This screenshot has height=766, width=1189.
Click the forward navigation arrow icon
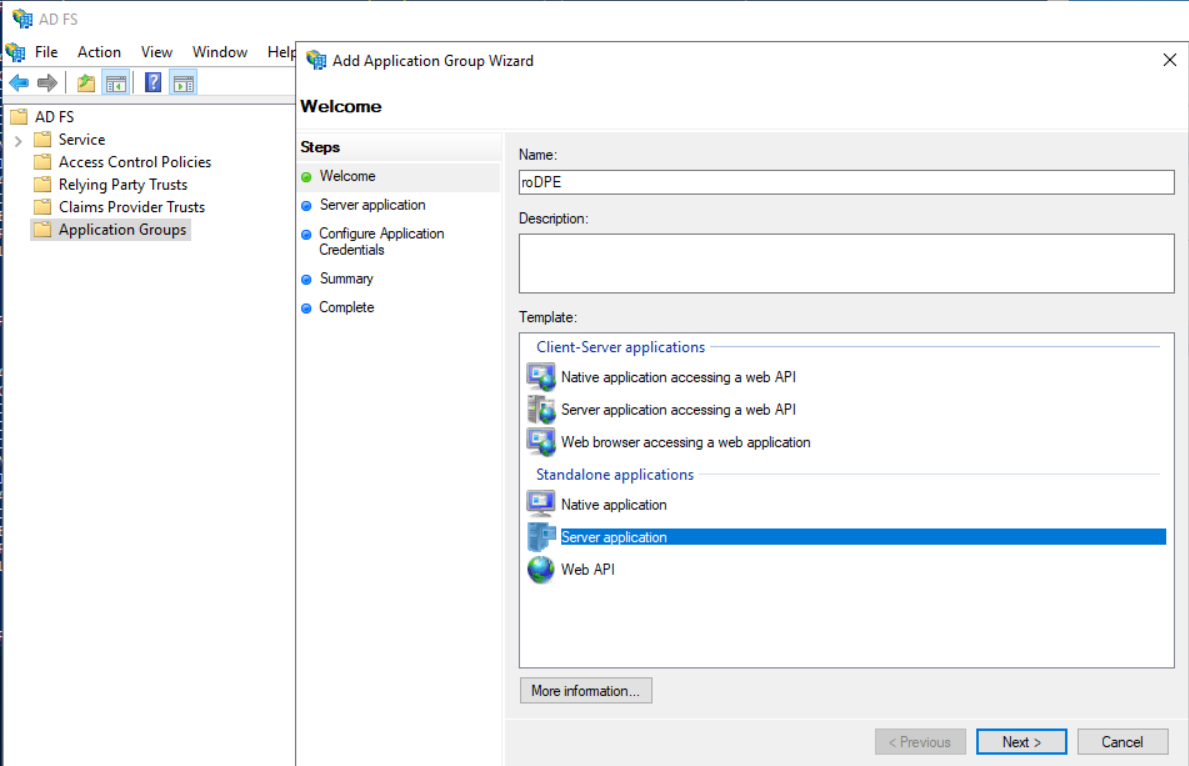pyautogui.click(x=46, y=82)
